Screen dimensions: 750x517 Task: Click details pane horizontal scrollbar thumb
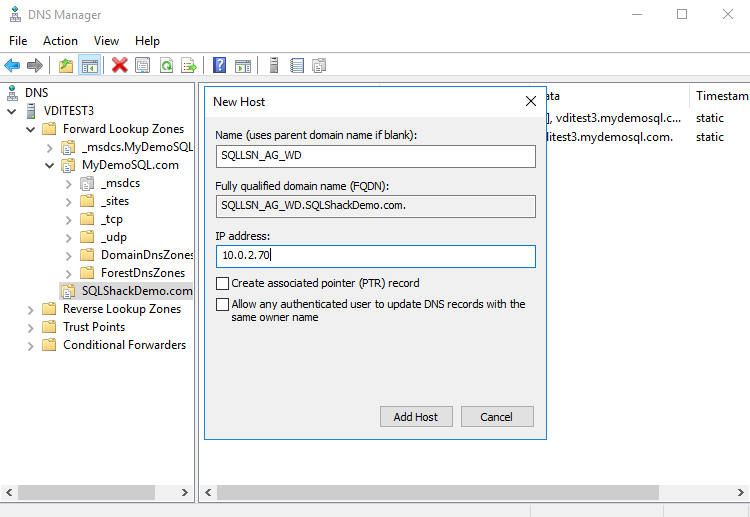coord(438,492)
